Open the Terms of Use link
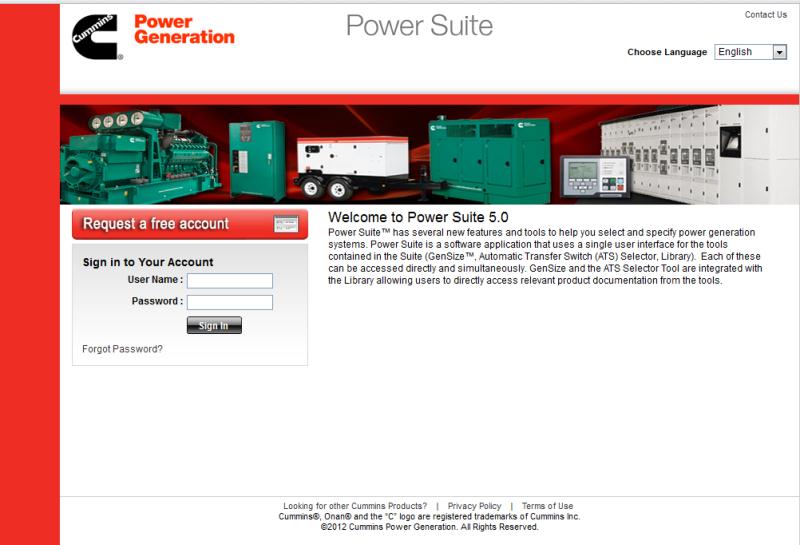 pyautogui.click(x=547, y=506)
